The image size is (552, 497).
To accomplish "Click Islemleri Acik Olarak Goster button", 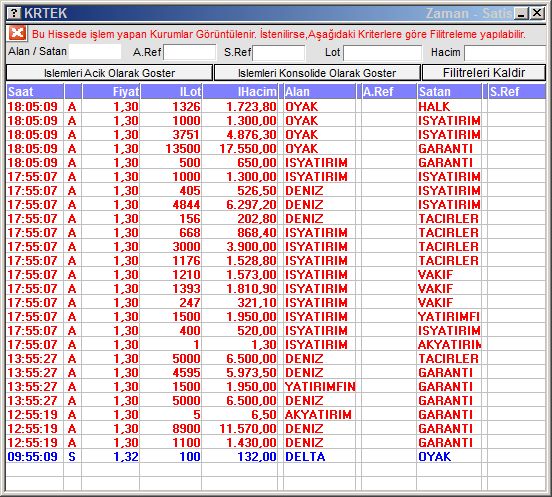I will coord(109,73).
